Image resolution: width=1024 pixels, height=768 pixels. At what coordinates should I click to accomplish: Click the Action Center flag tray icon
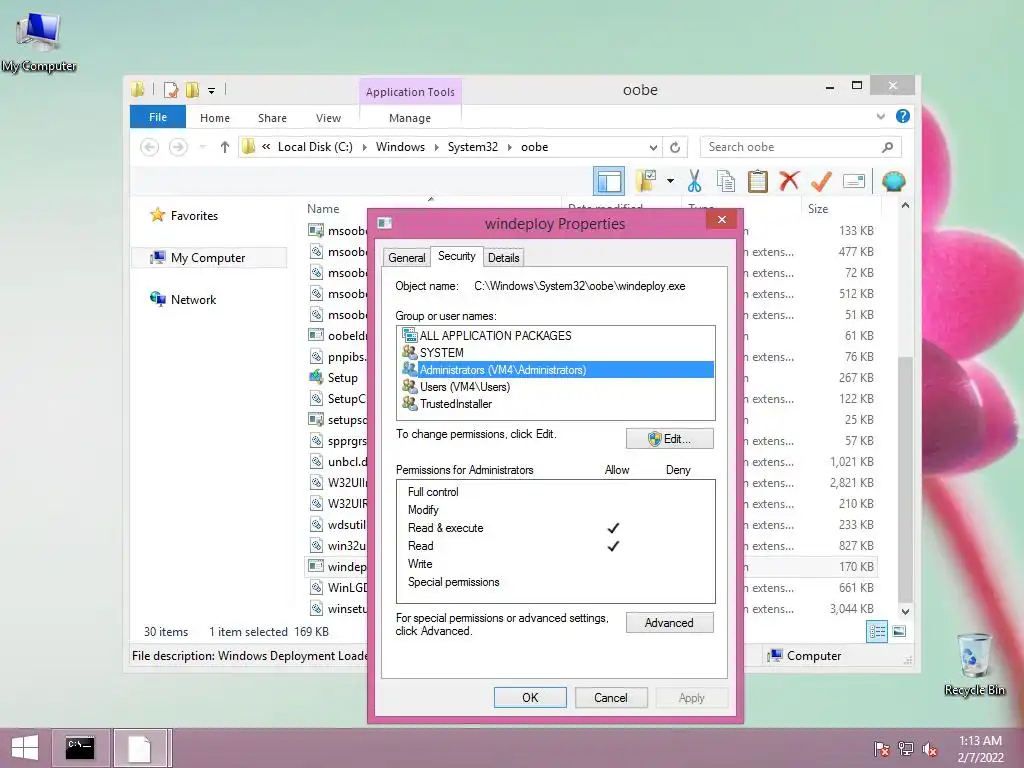tap(882, 749)
